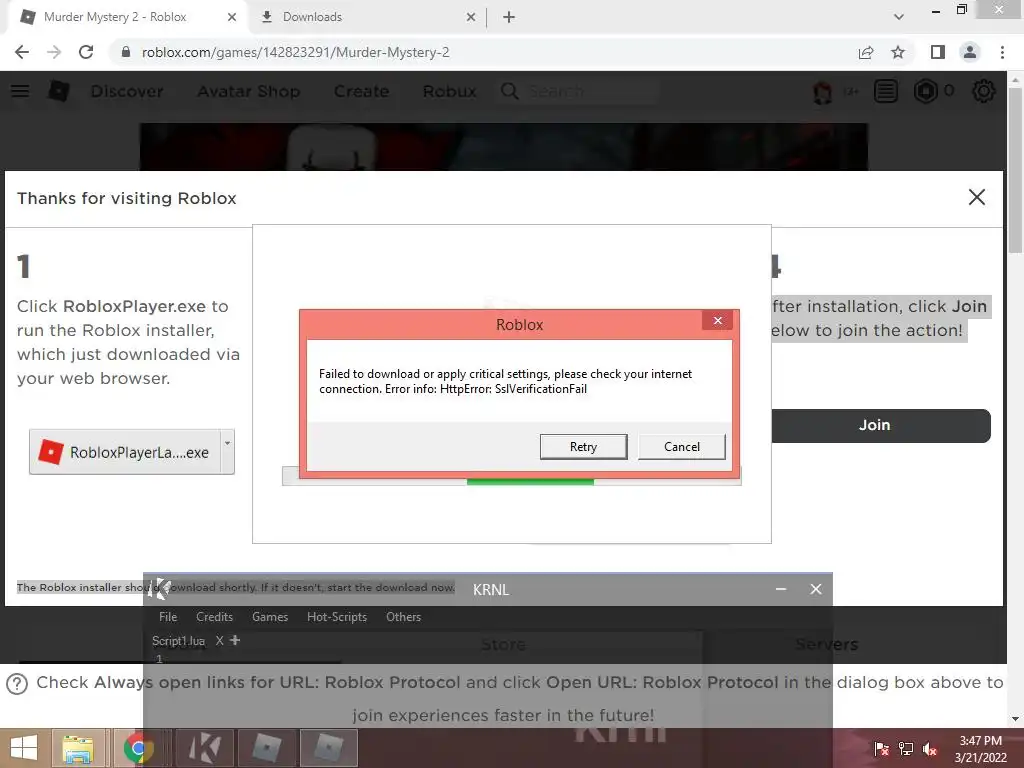Click the address bar URL field
Screen dimensions: 1024x768
coord(483,52)
